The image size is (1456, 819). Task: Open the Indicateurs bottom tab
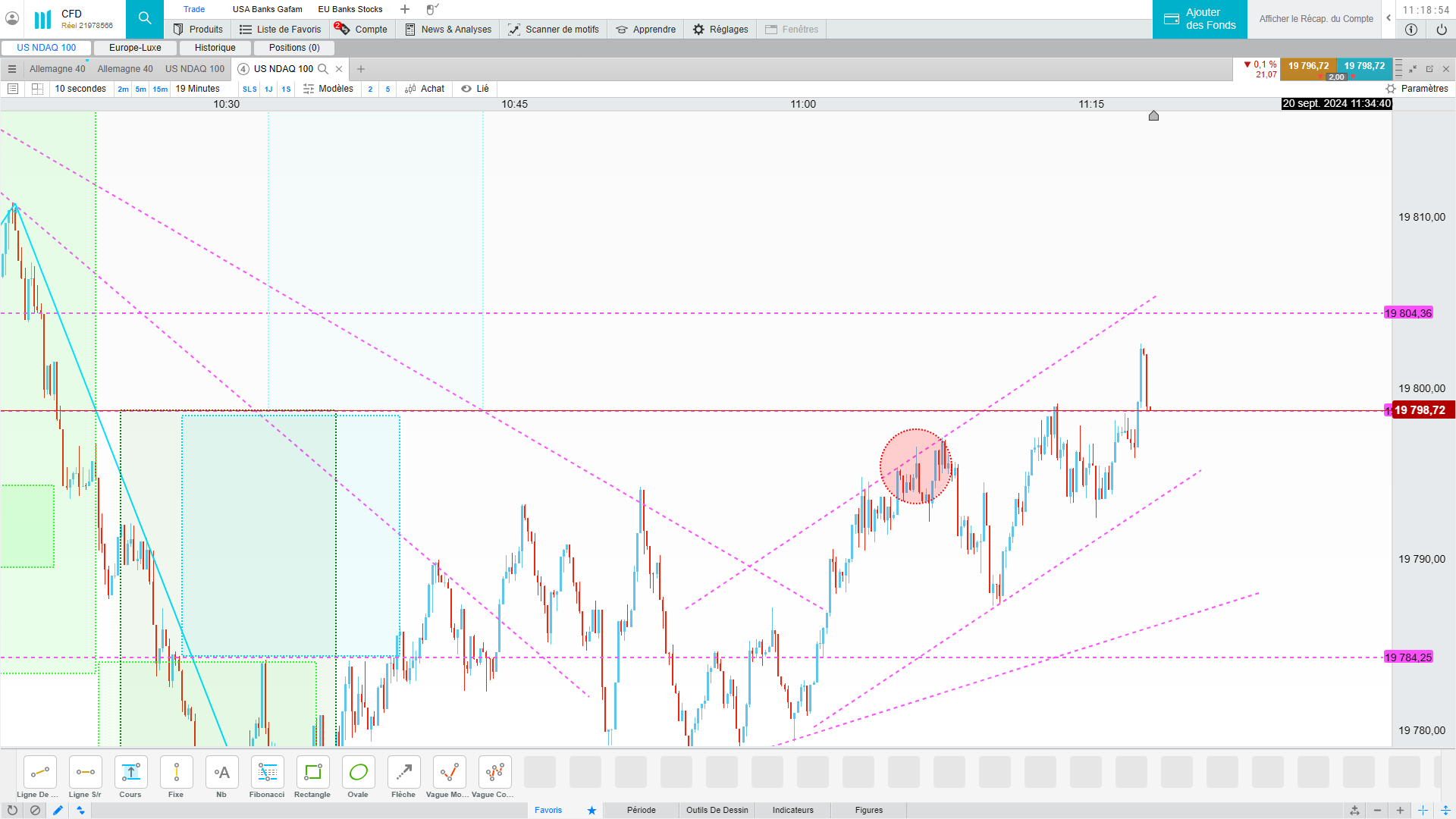click(x=792, y=810)
